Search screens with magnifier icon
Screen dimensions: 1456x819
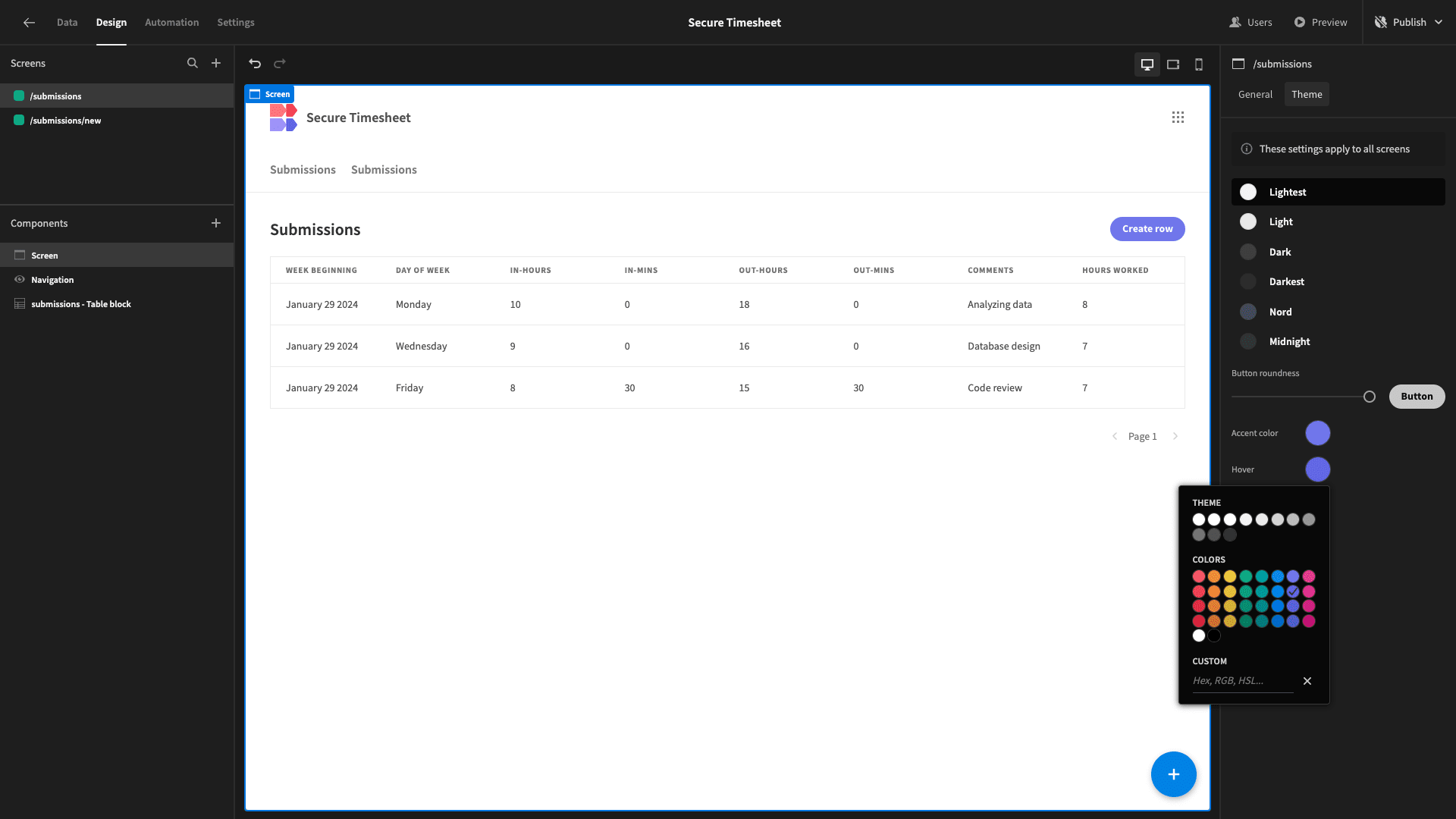click(x=193, y=64)
